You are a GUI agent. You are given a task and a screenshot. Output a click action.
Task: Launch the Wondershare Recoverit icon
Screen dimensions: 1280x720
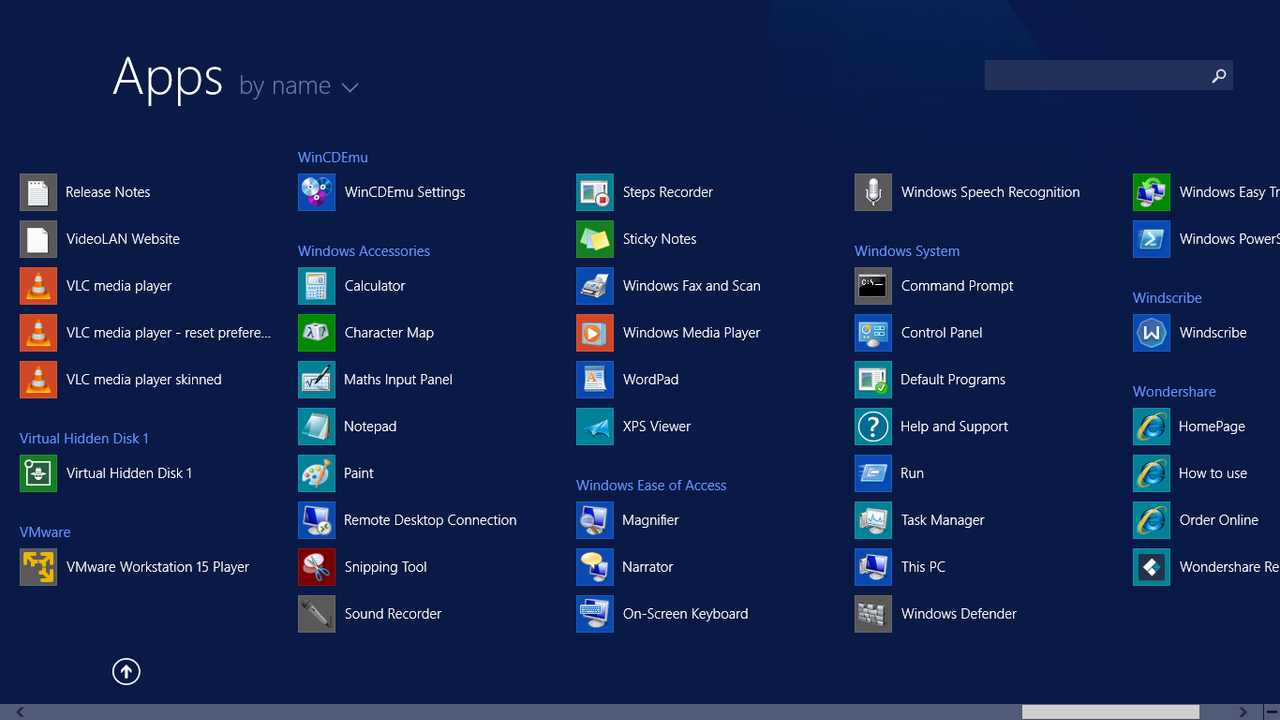[x=1152, y=567]
